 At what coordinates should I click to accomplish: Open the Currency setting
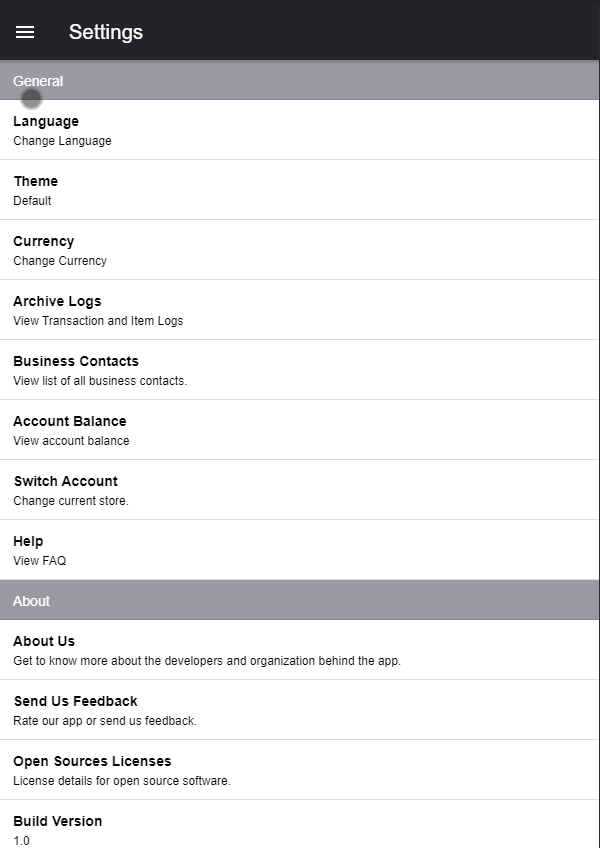pos(300,250)
